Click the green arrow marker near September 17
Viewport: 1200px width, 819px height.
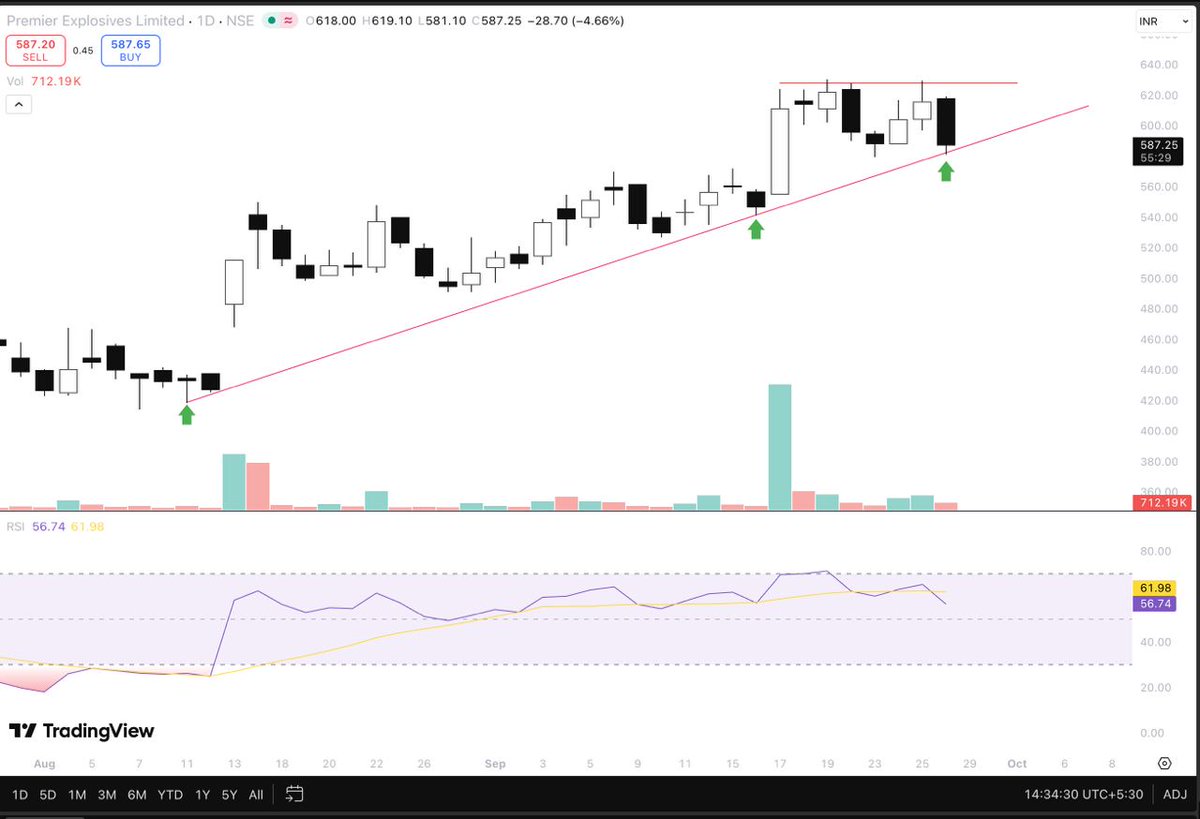(x=756, y=230)
